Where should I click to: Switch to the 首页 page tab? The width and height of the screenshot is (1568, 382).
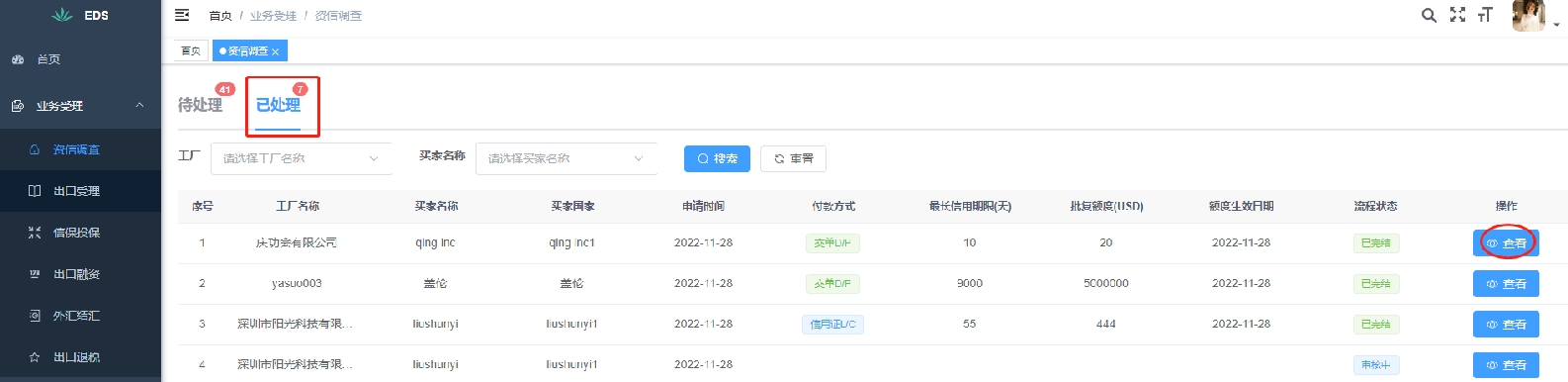191,50
